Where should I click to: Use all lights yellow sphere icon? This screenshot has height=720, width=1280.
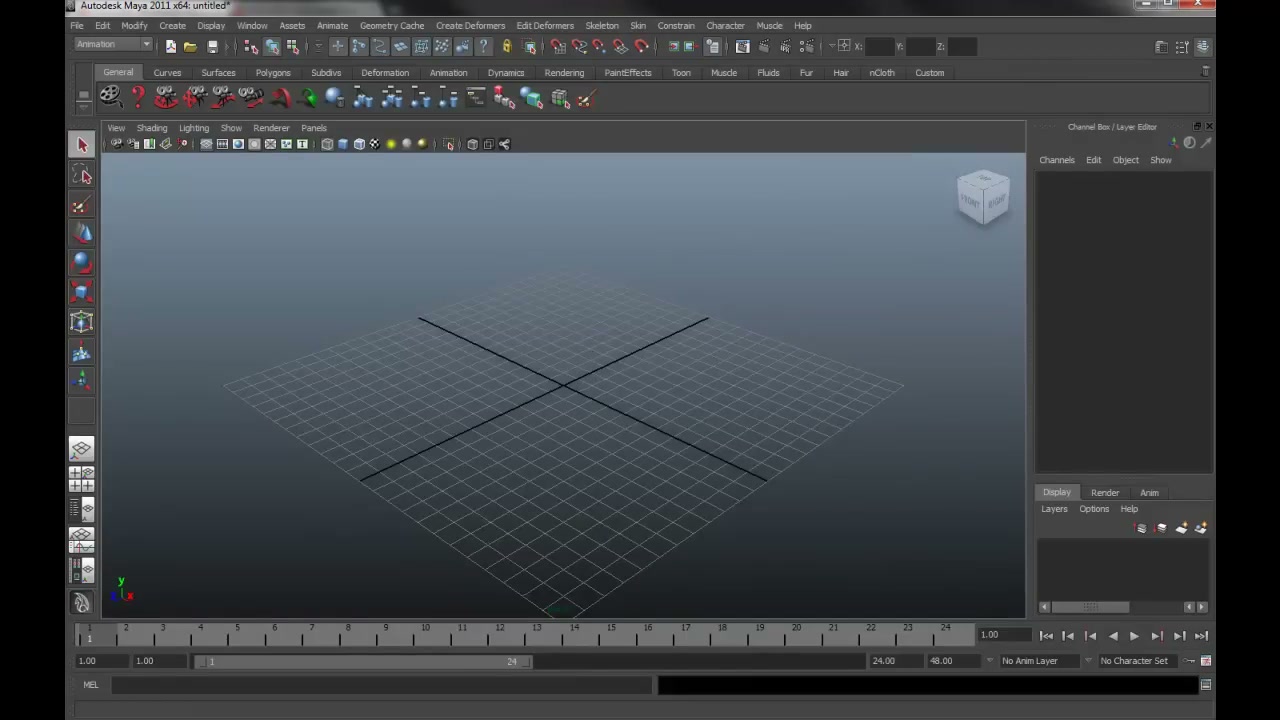(391, 144)
